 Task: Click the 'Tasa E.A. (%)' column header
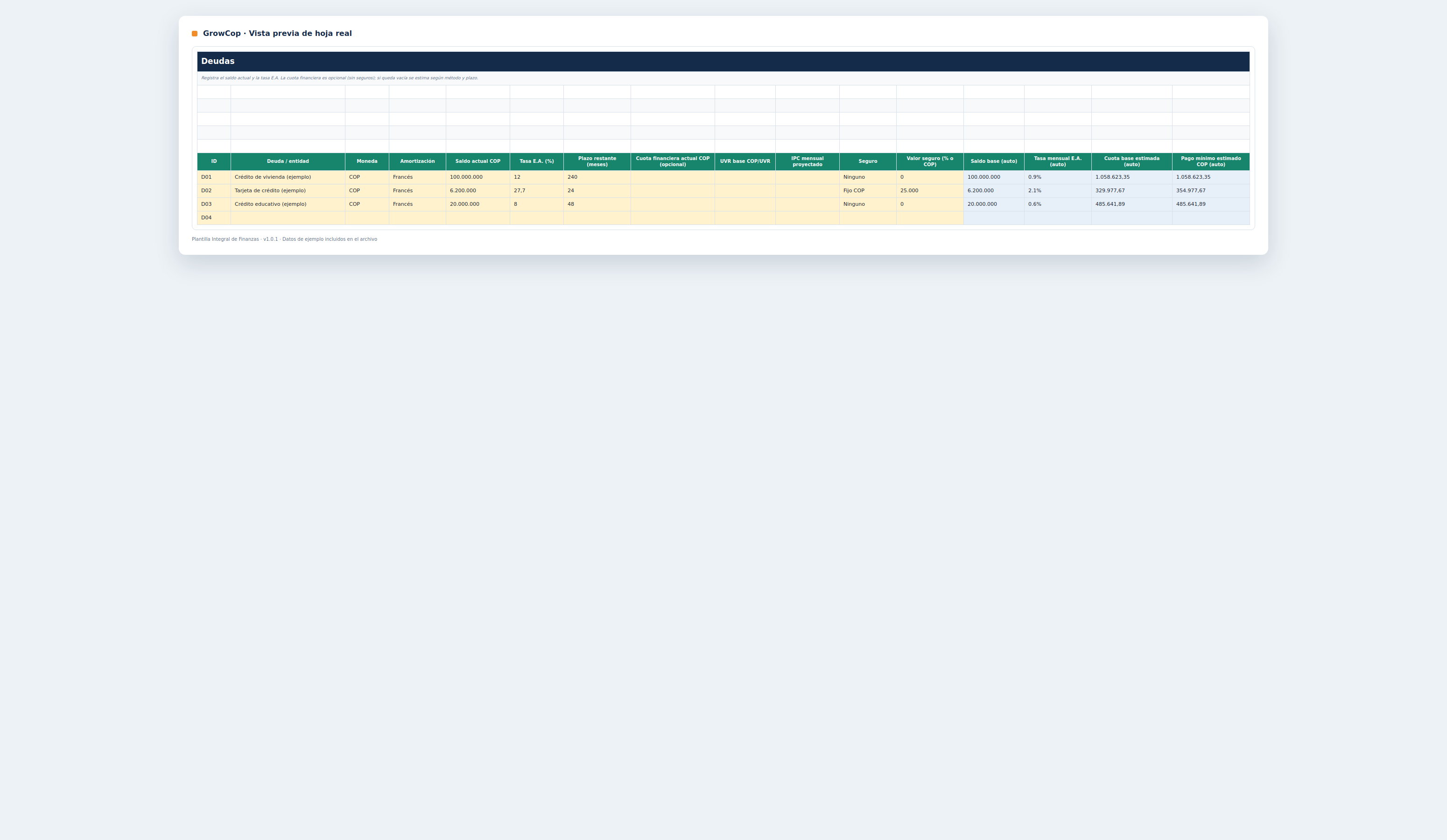tap(536, 161)
